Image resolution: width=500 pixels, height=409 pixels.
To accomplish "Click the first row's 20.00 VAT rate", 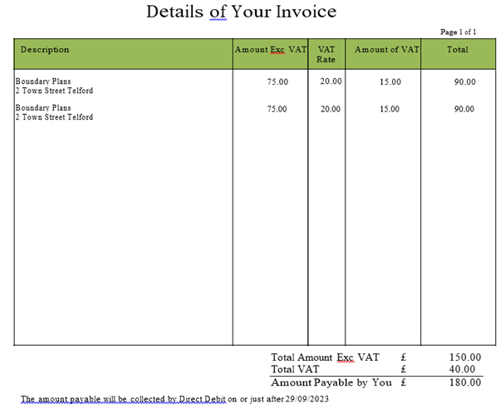I will tap(331, 81).
